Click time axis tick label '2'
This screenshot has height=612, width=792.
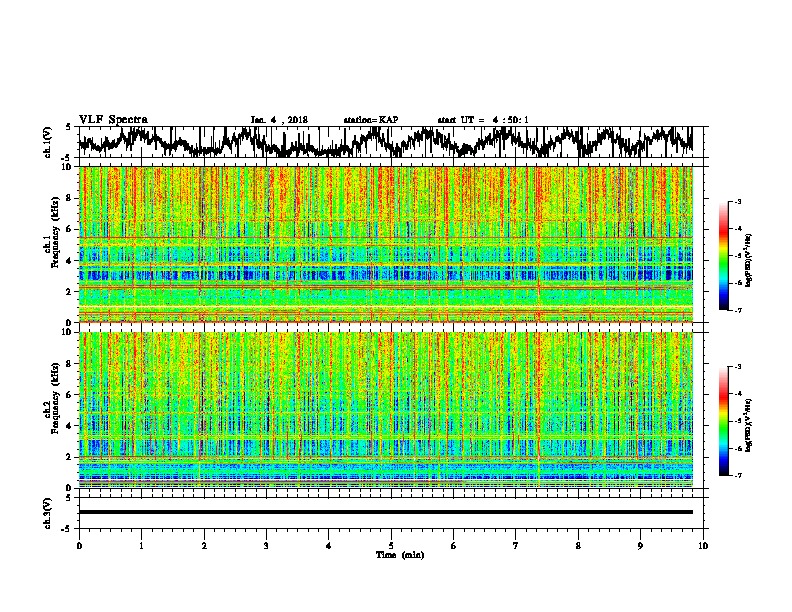tap(204, 546)
